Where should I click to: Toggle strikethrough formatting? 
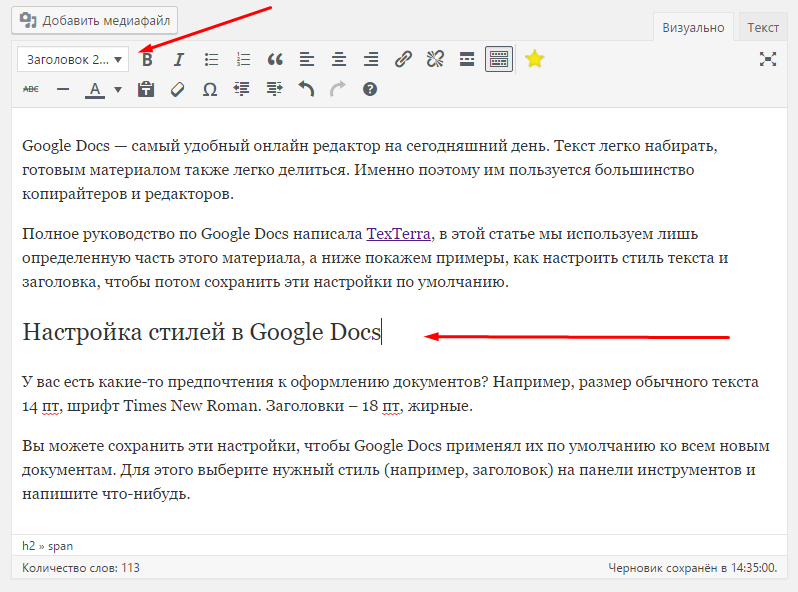point(31,89)
